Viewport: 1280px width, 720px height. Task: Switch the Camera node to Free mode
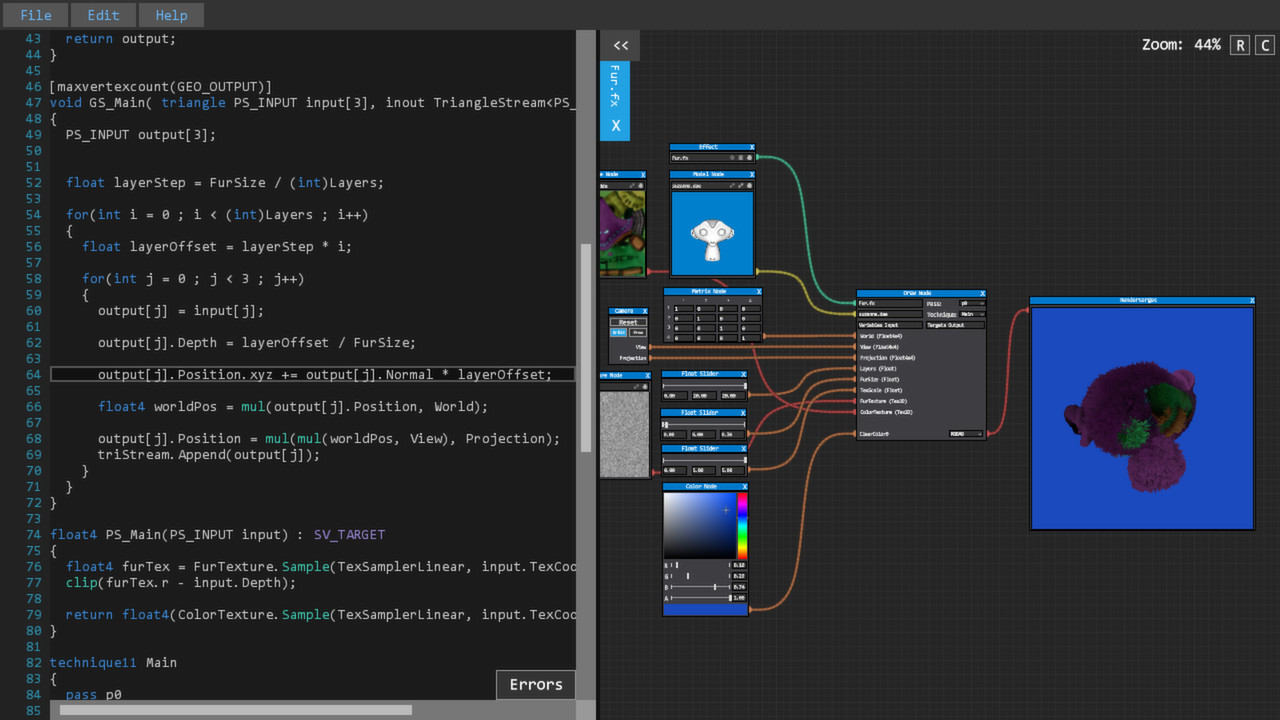(638, 332)
